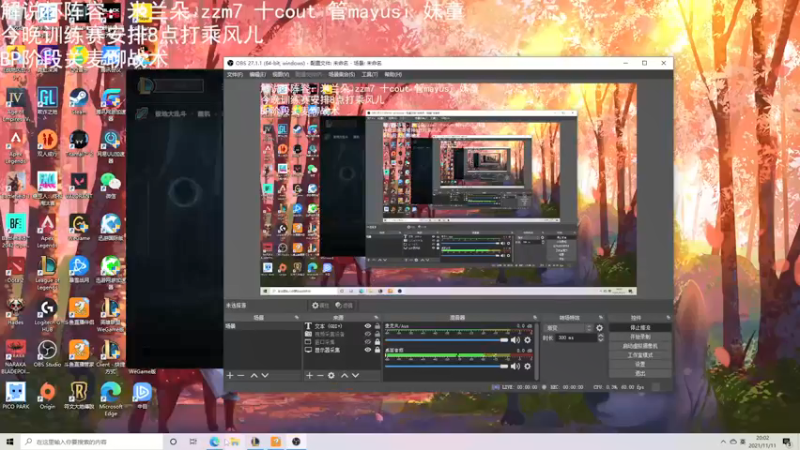Open the Windows Start menu
This screenshot has height=450, width=800.
pyautogui.click(x=10, y=441)
